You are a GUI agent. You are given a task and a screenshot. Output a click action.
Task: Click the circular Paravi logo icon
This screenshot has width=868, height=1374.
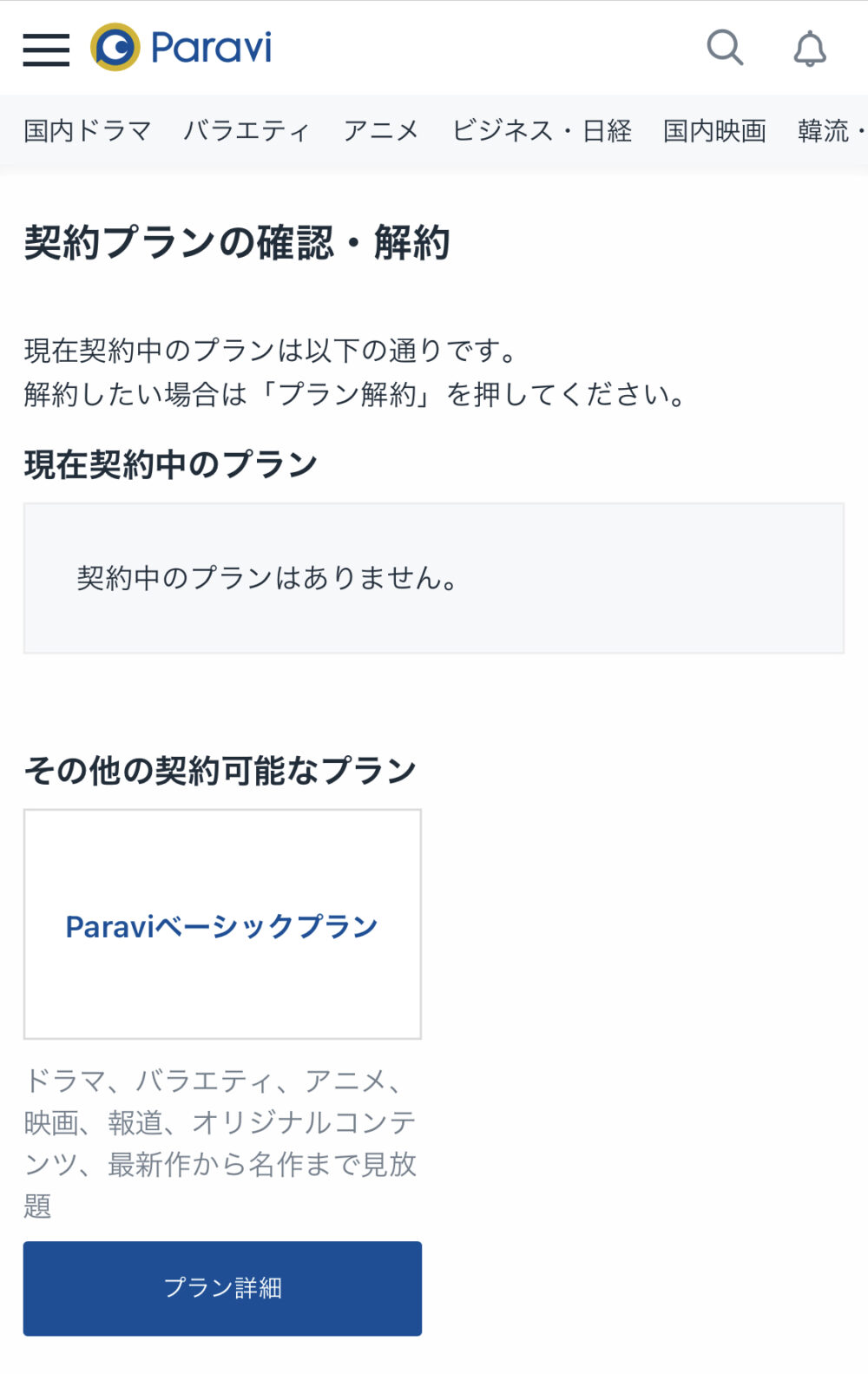click(115, 48)
